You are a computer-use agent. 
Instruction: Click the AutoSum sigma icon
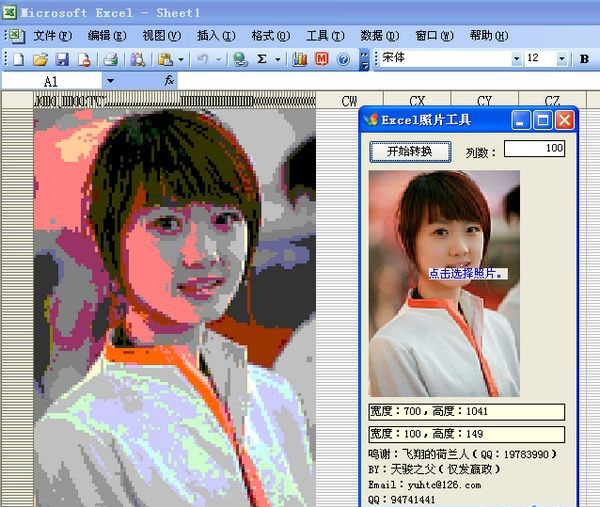pos(262,59)
